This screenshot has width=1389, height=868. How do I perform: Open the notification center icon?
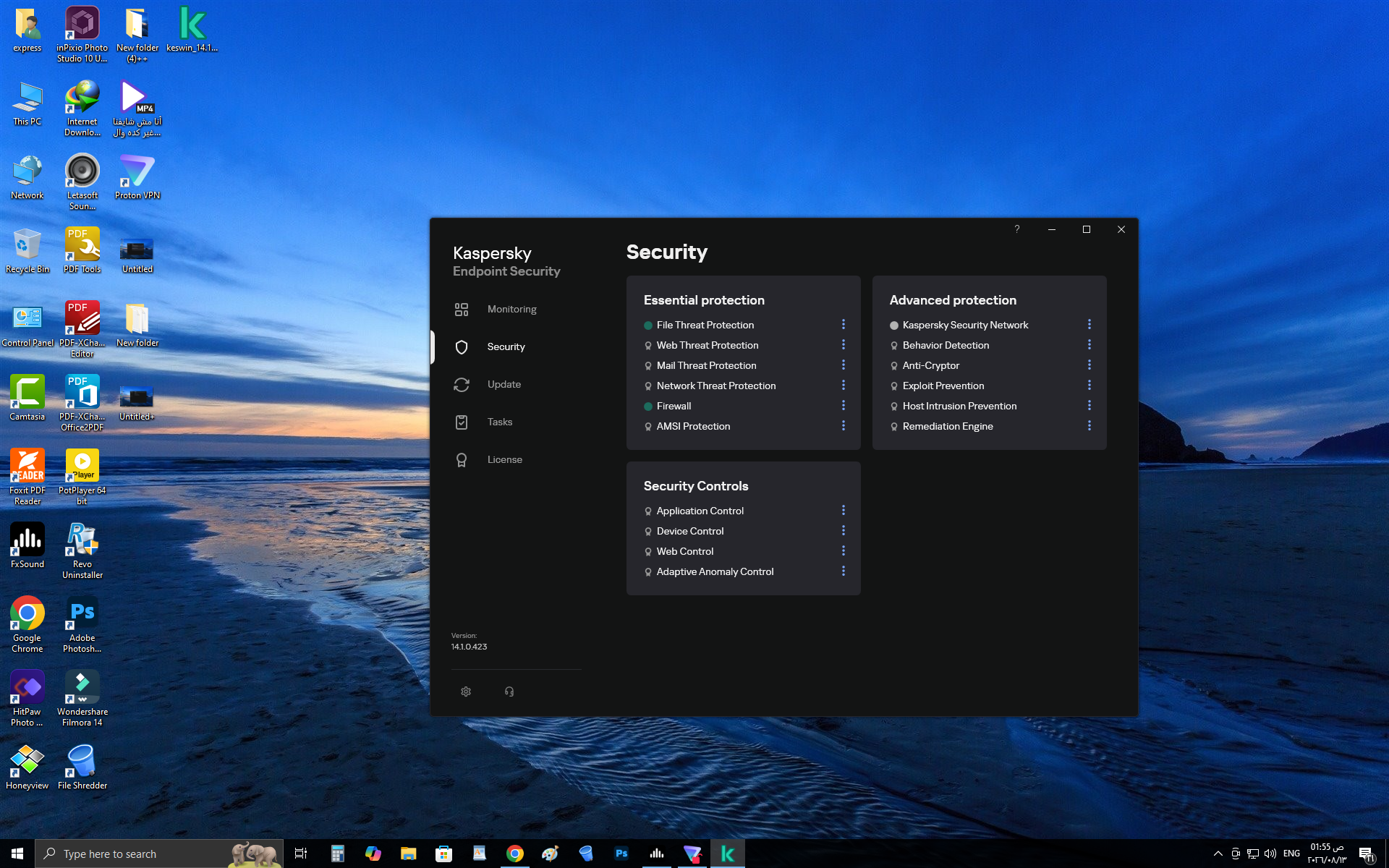pos(1366,854)
